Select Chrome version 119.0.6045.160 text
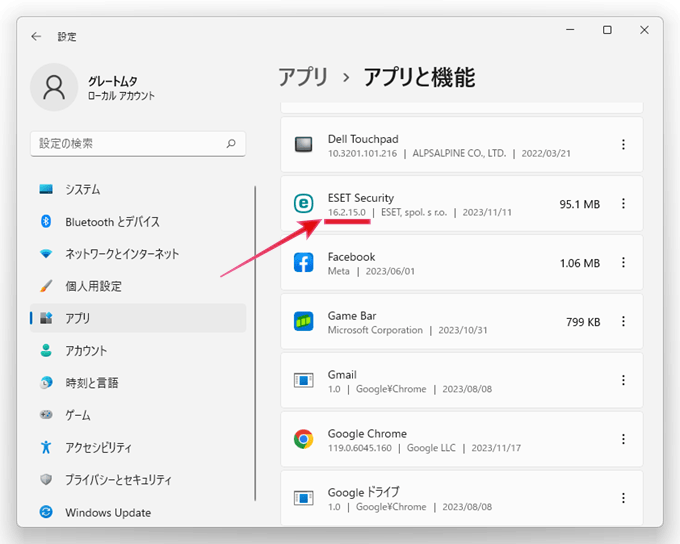Screen dimensions: 680x544 (360, 448)
